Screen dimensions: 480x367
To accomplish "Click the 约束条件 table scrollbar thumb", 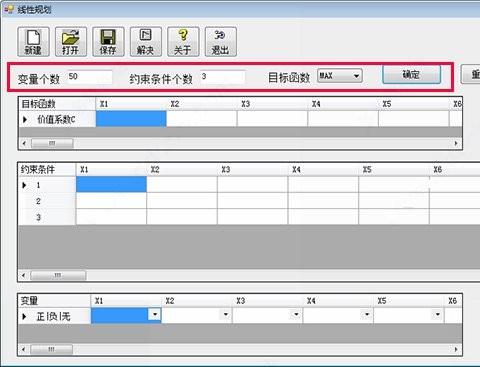I will coord(58,275).
